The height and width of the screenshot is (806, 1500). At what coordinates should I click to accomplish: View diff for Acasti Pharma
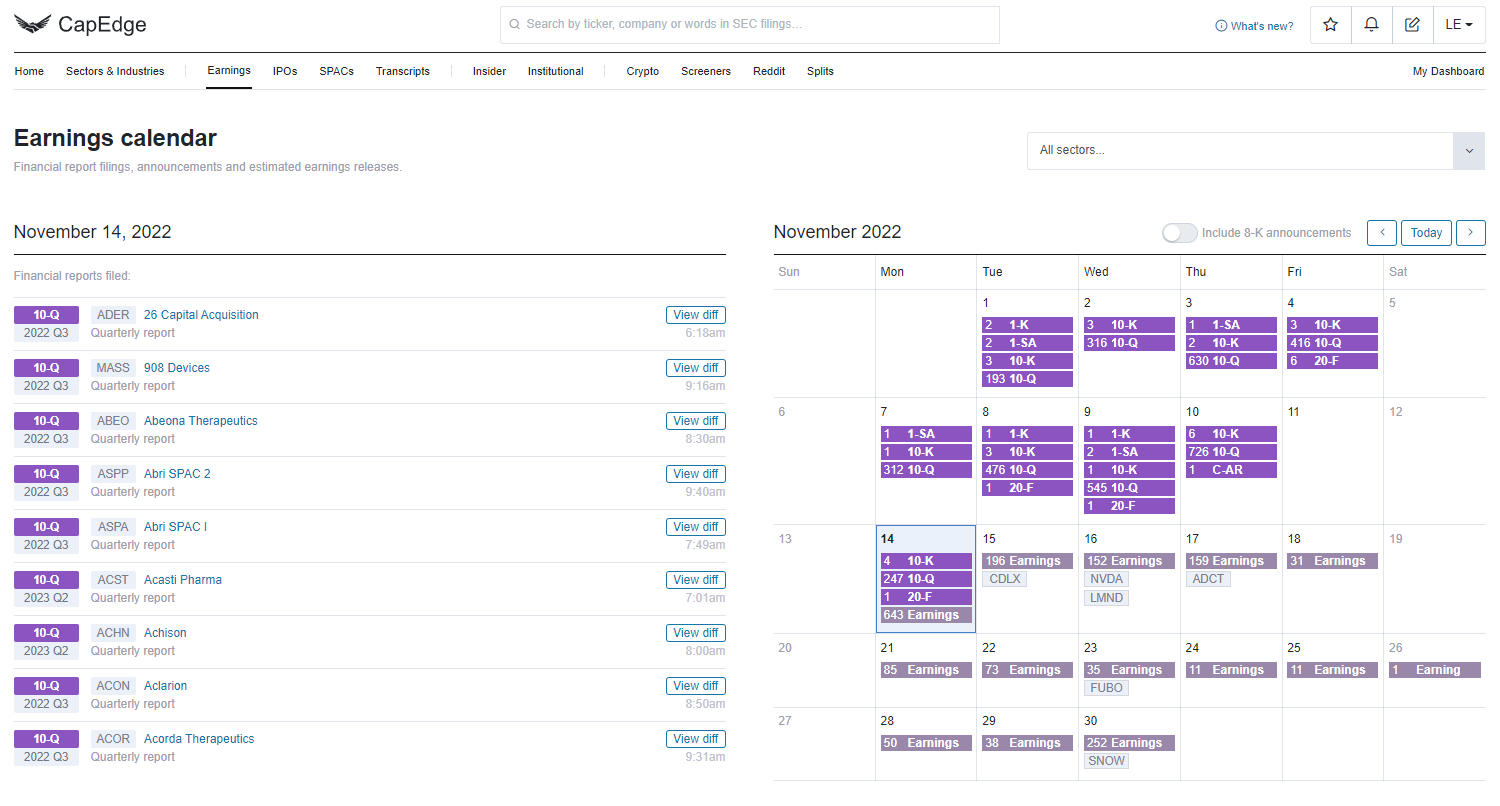(x=696, y=580)
